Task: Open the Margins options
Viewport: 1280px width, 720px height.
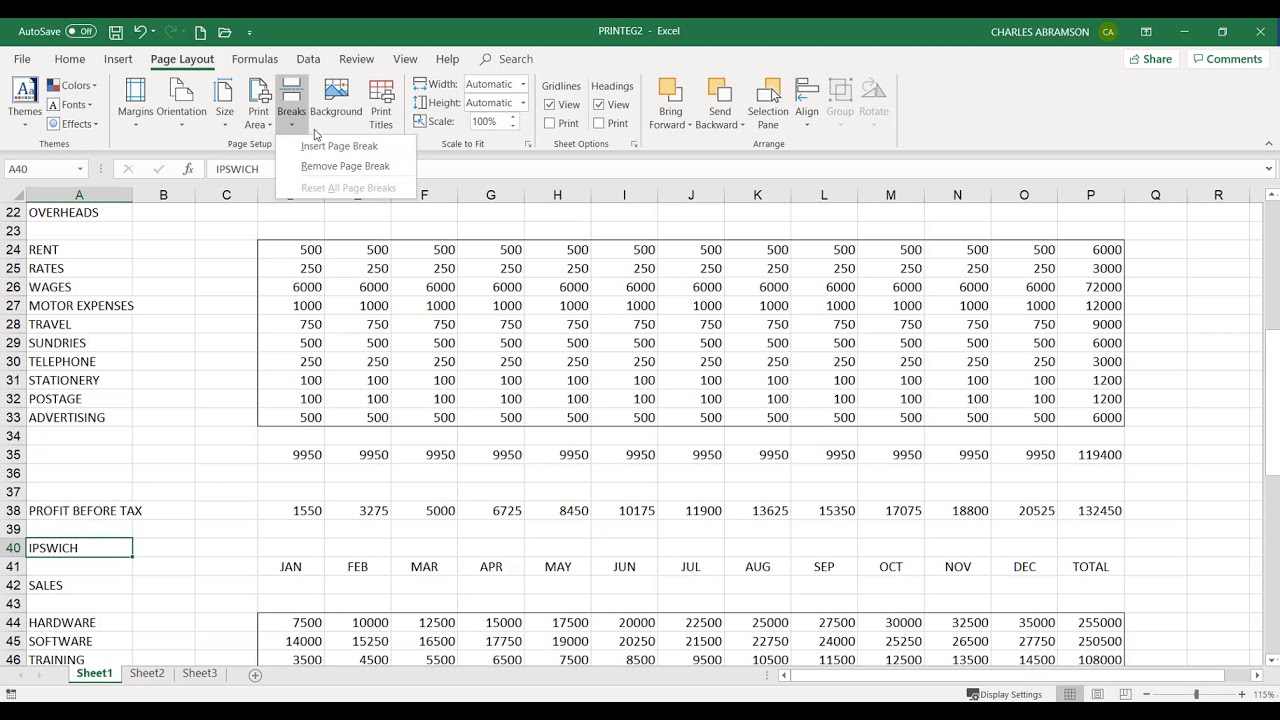Action: pyautogui.click(x=135, y=103)
